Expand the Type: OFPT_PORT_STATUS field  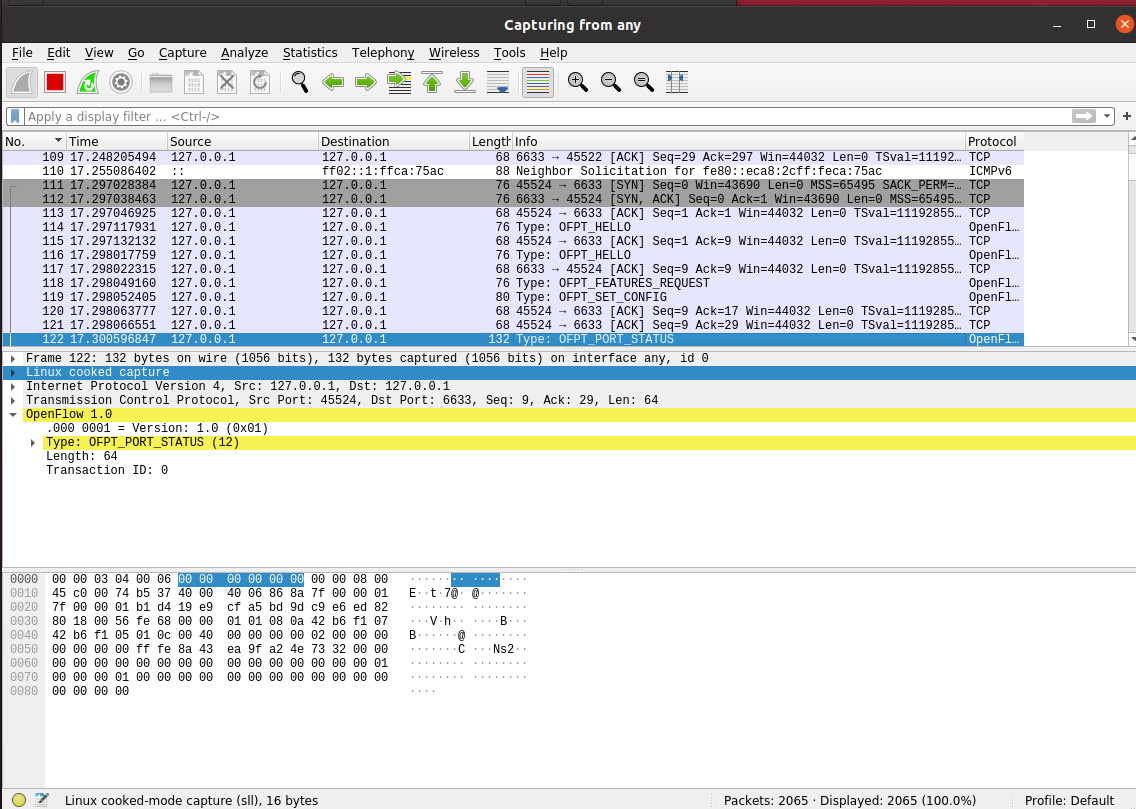click(33, 442)
